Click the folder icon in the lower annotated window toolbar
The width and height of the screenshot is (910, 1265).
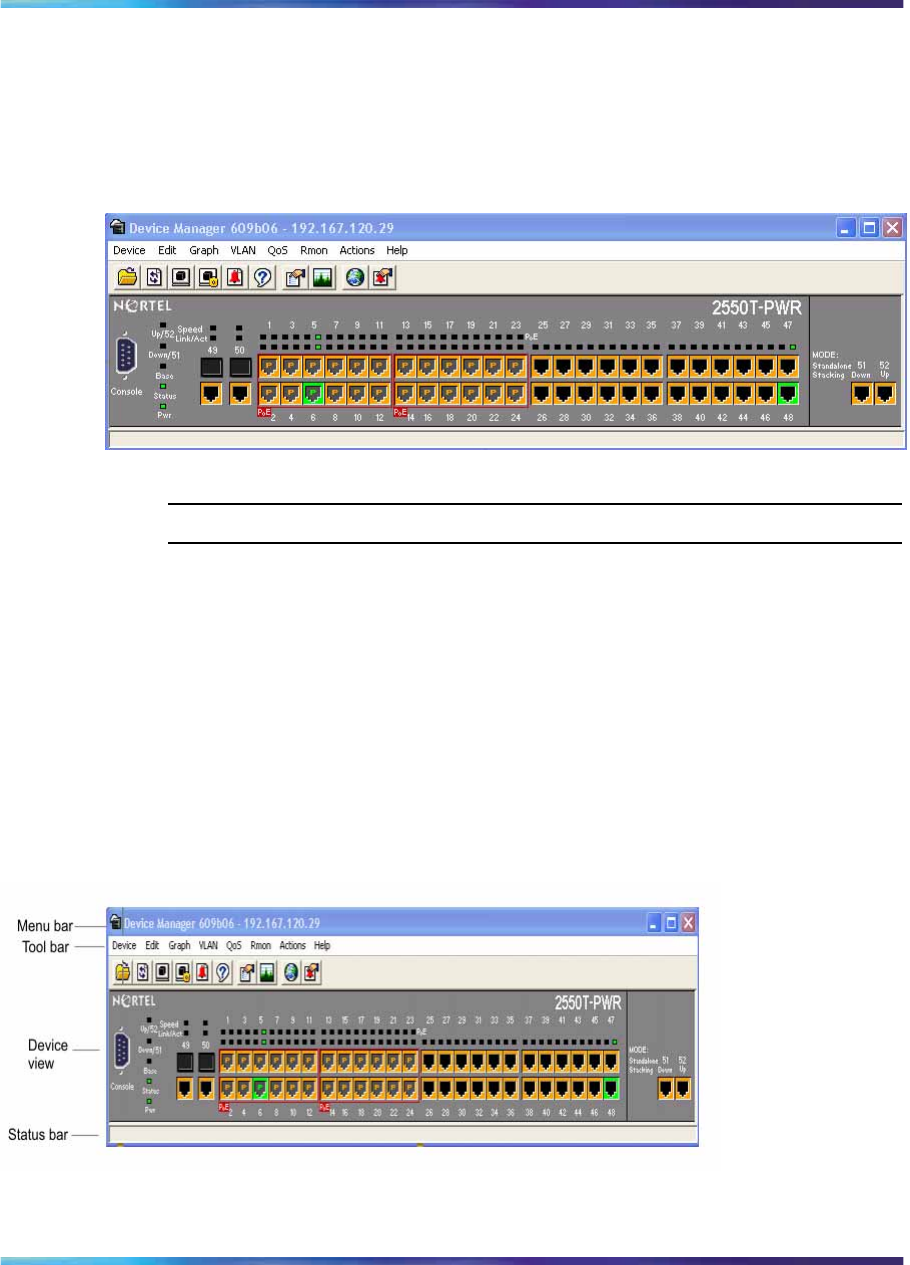tap(121, 971)
